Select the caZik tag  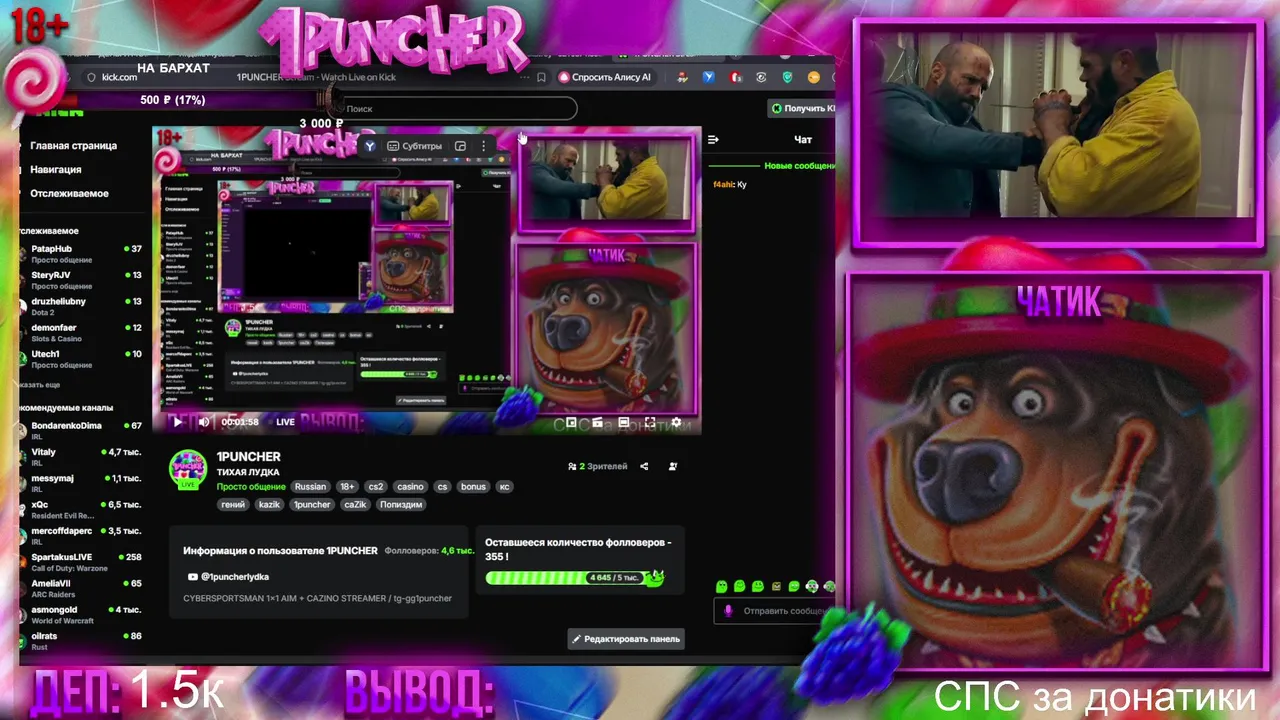click(355, 505)
